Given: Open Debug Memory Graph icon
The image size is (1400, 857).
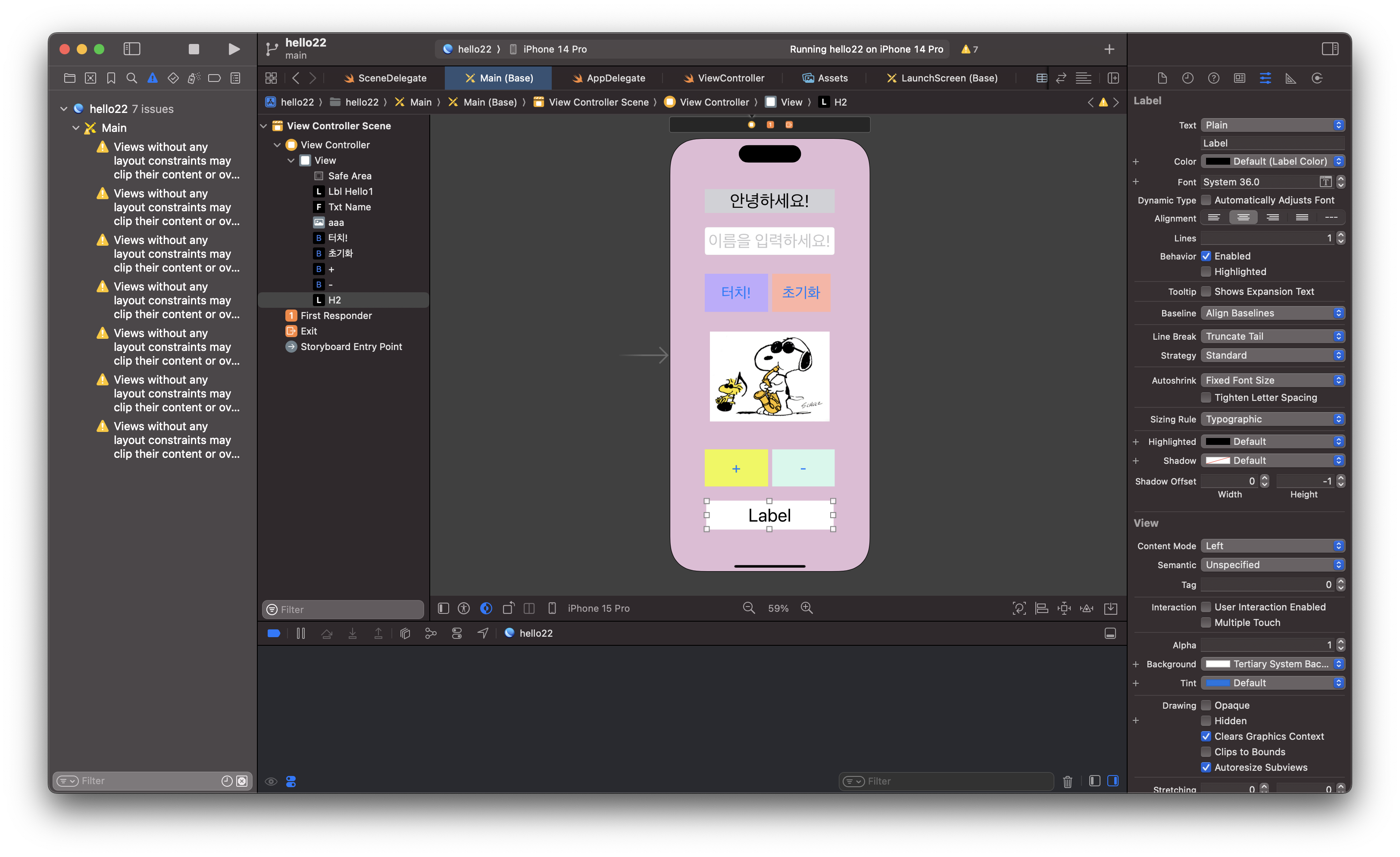Looking at the screenshot, I should click(x=431, y=633).
